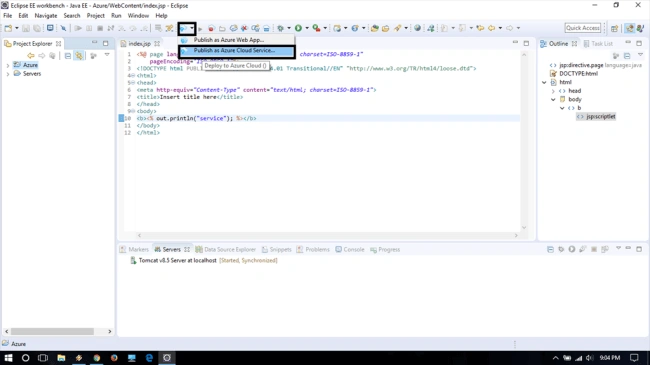Open the dropdown beside the New icon
Screen dimensions: 650x365
pyautogui.click(x=17, y=28)
